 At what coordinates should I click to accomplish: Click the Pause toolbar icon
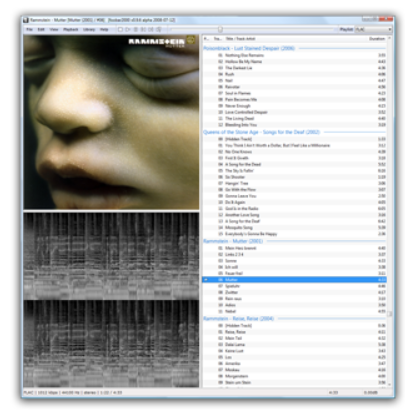point(136,30)
